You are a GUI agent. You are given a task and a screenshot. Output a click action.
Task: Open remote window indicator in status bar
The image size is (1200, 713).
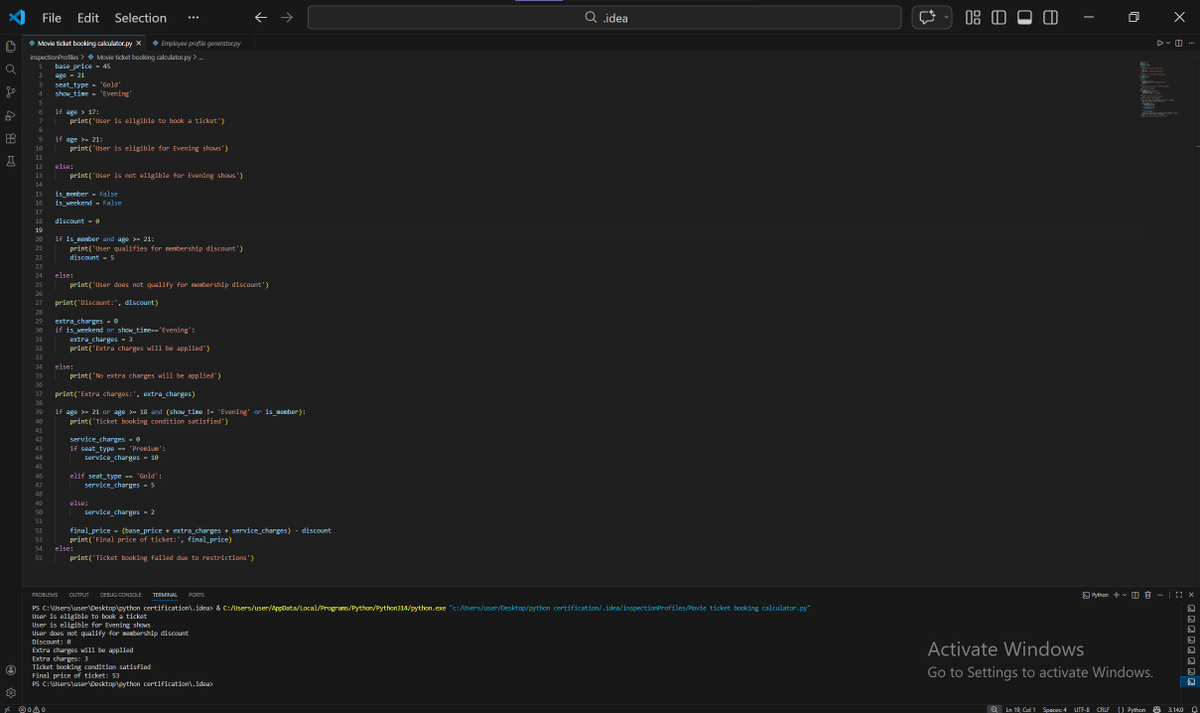[x=6, y=709]
